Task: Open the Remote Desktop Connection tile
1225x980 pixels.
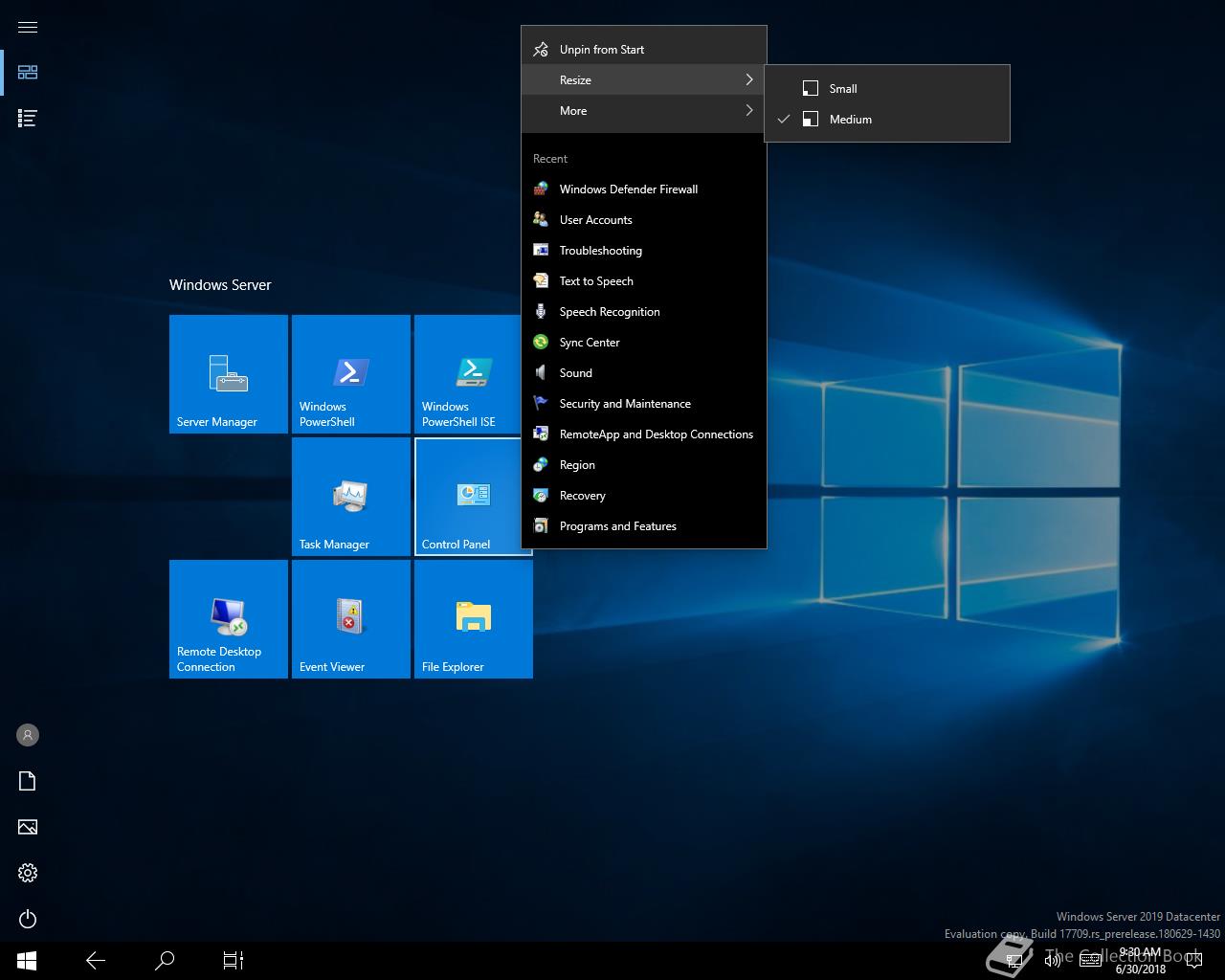Action: tap(229, 619)
